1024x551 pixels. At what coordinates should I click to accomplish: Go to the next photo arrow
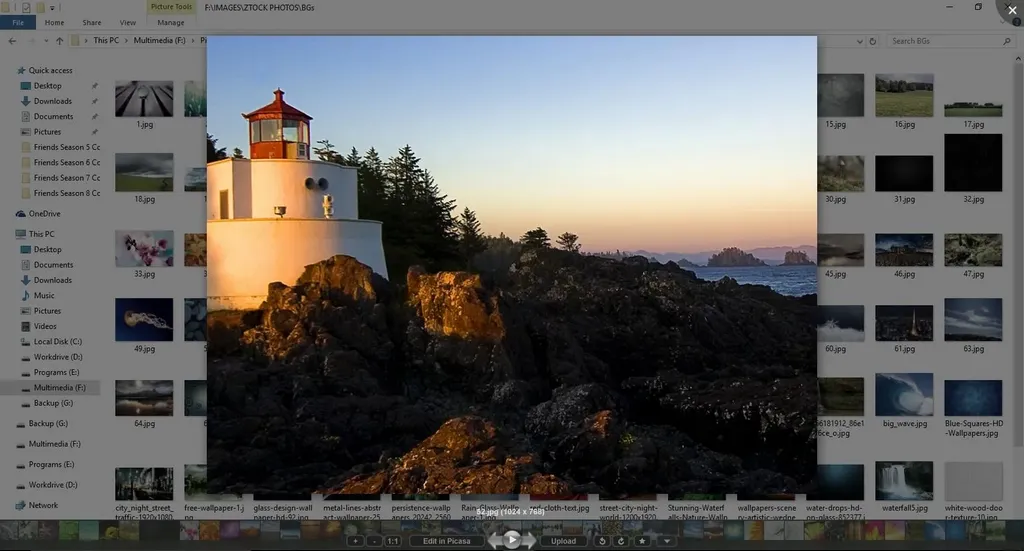coord(529,540)
